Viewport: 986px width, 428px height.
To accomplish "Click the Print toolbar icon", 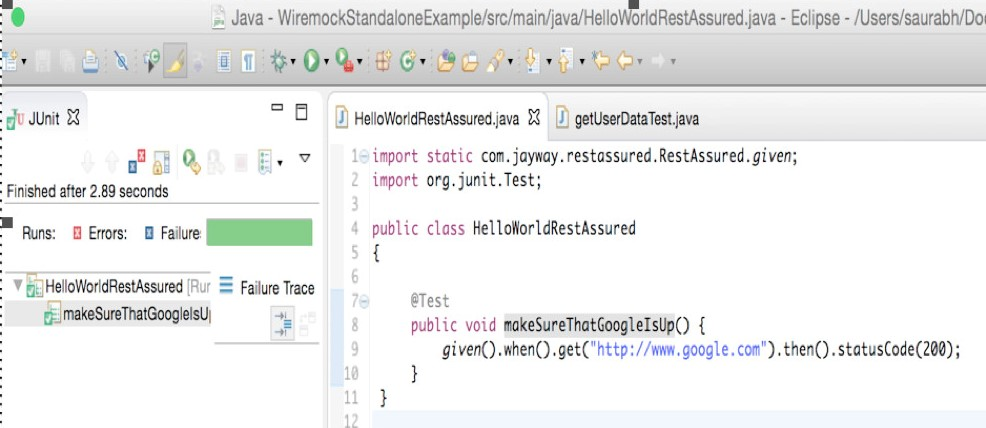I will [91, 61].
